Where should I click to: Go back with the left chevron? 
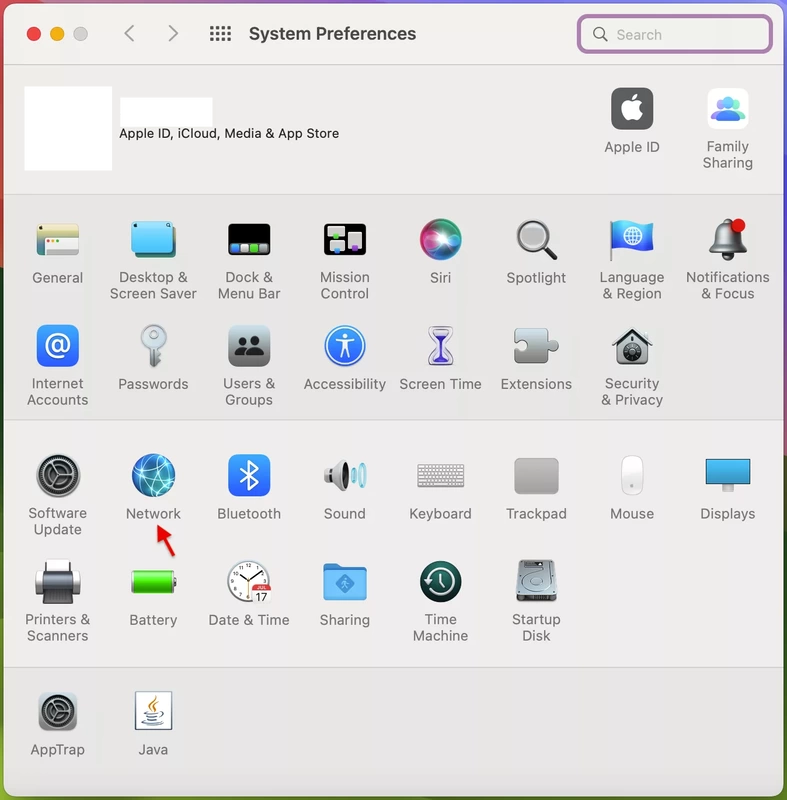click(x=130, y=34)
